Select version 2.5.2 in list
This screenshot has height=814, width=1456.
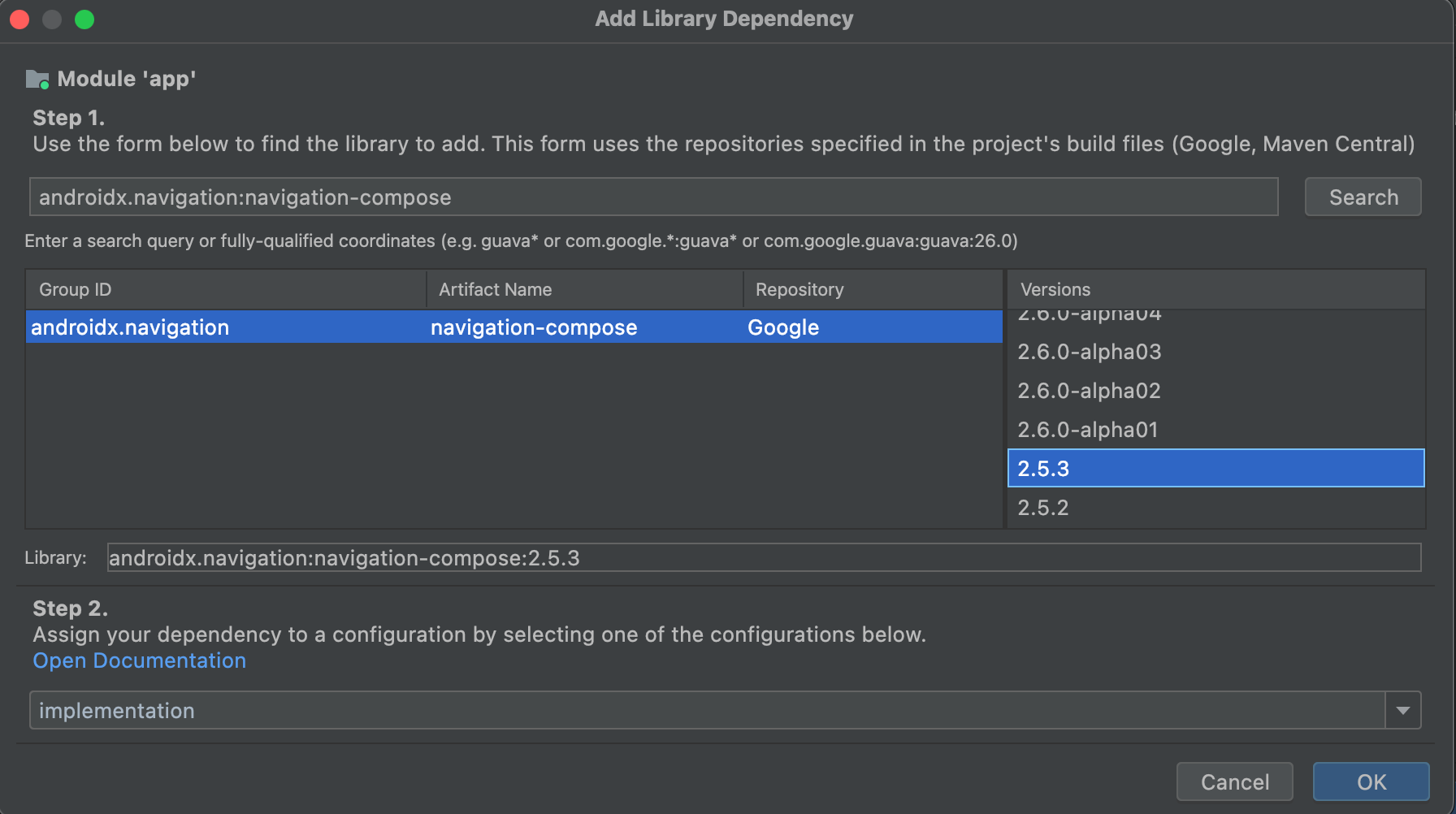coord(1216,508)
